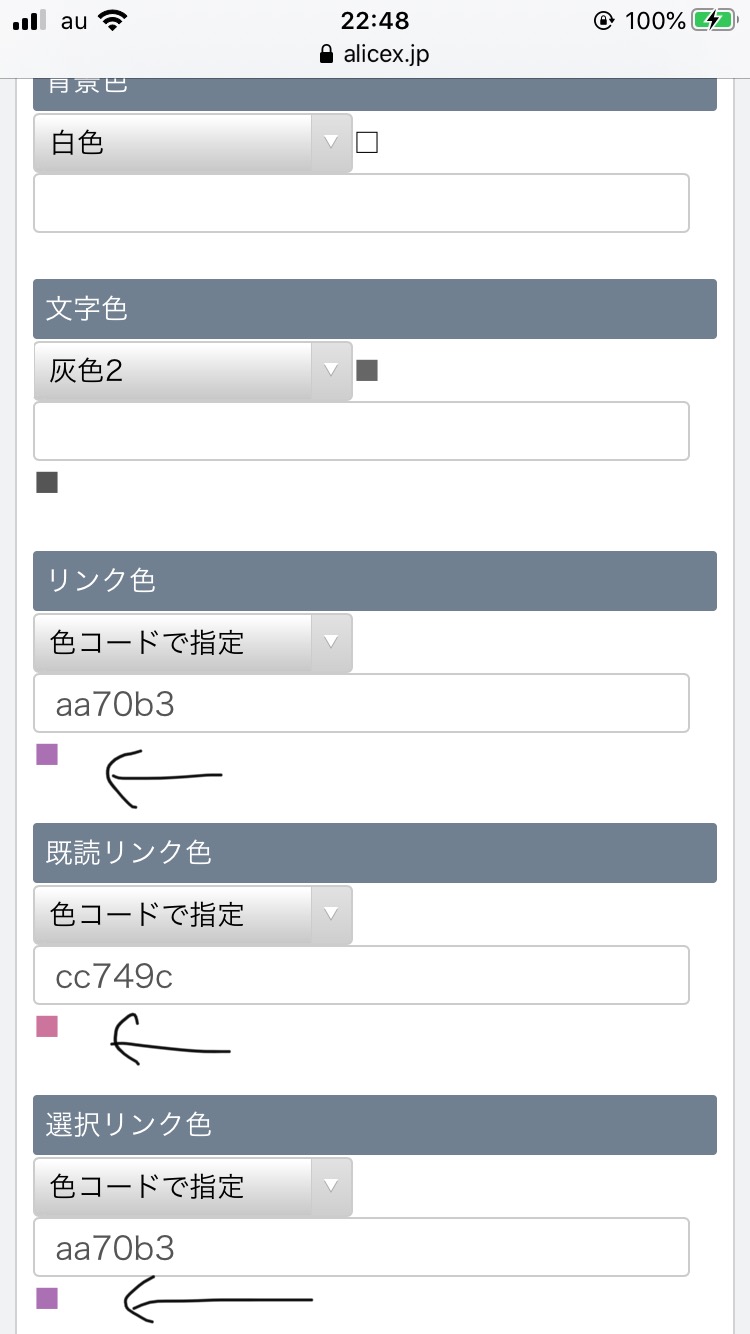Tap the purple swatch under 選択リンク色 field

[47, 1298]
